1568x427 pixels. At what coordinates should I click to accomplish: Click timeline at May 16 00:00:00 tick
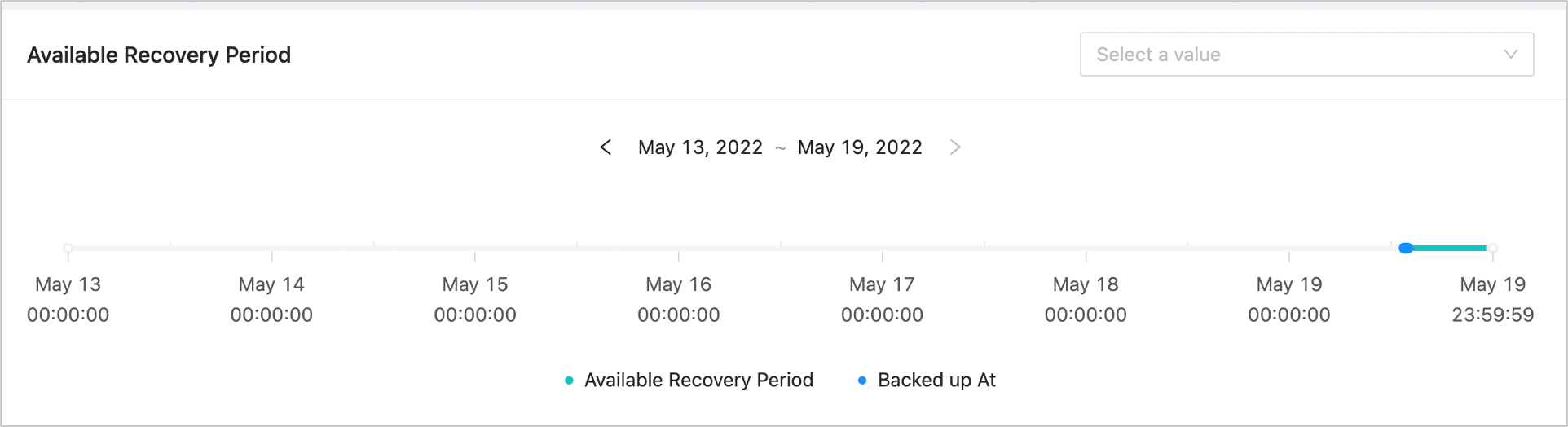pyautogui.click(x=679, y=248)
